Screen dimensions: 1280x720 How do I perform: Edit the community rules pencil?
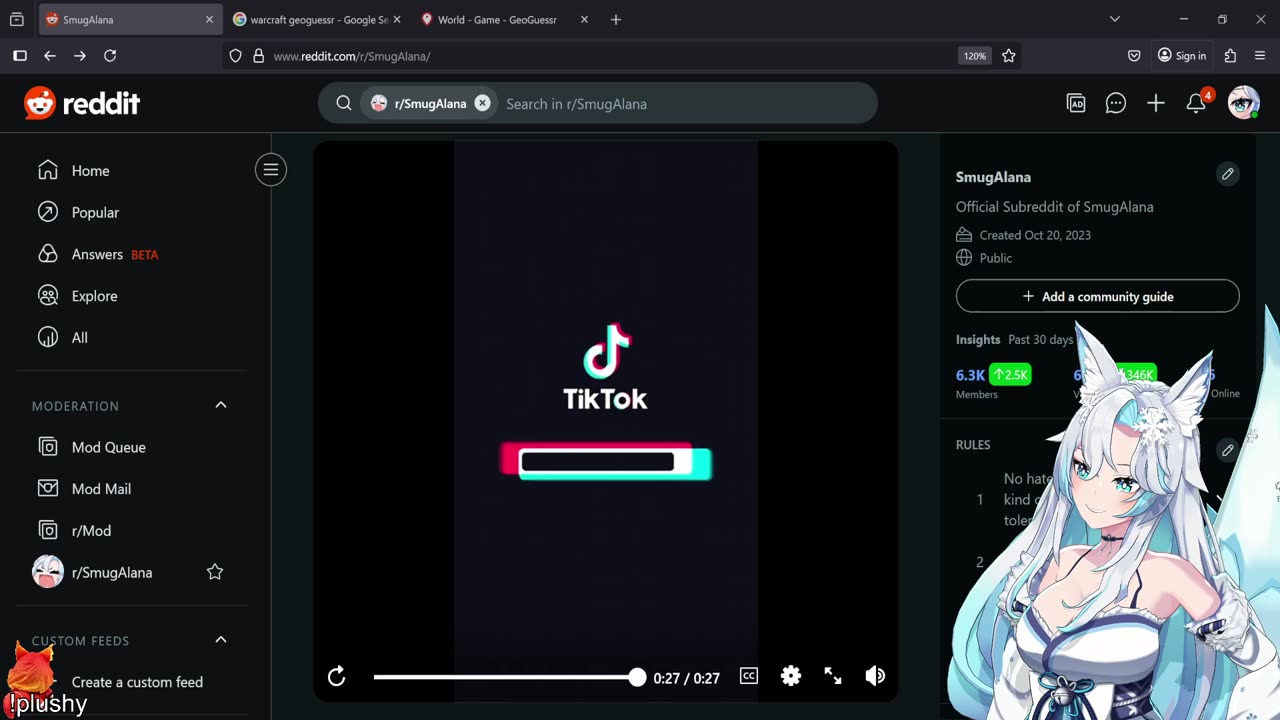click(x=1228, y=450)
